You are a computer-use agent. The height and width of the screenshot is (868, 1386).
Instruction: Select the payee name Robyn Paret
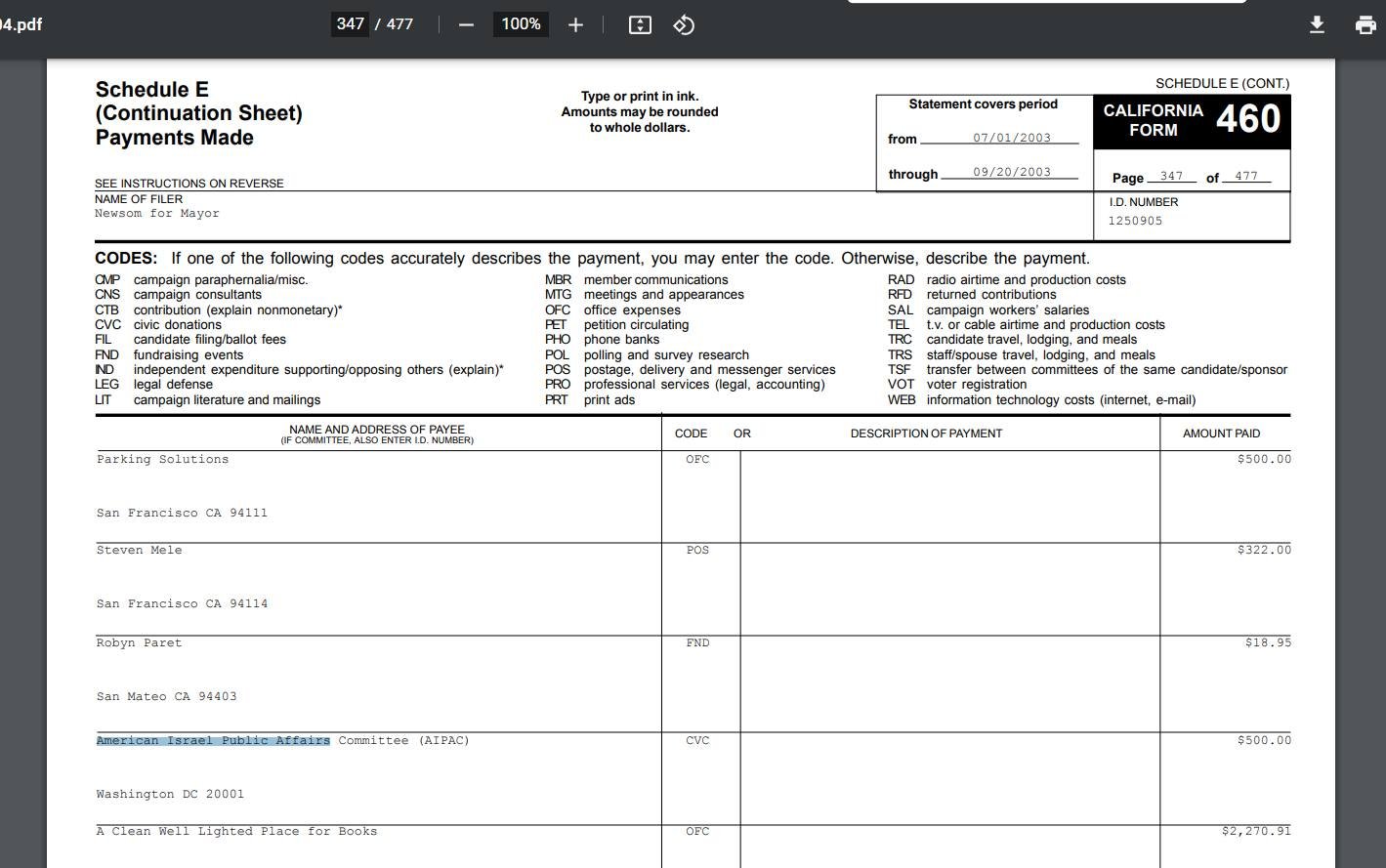point(139,643)
